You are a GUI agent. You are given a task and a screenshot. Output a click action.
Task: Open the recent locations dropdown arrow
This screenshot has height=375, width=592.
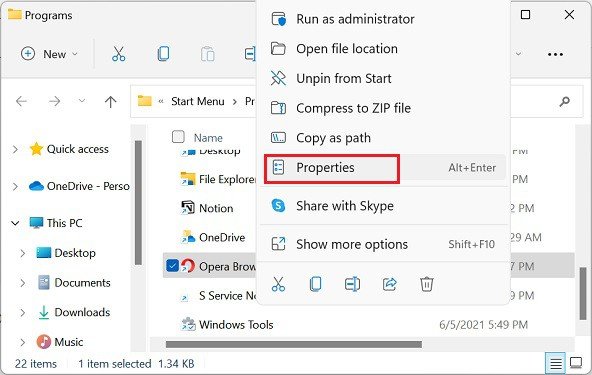coord(82,101)
